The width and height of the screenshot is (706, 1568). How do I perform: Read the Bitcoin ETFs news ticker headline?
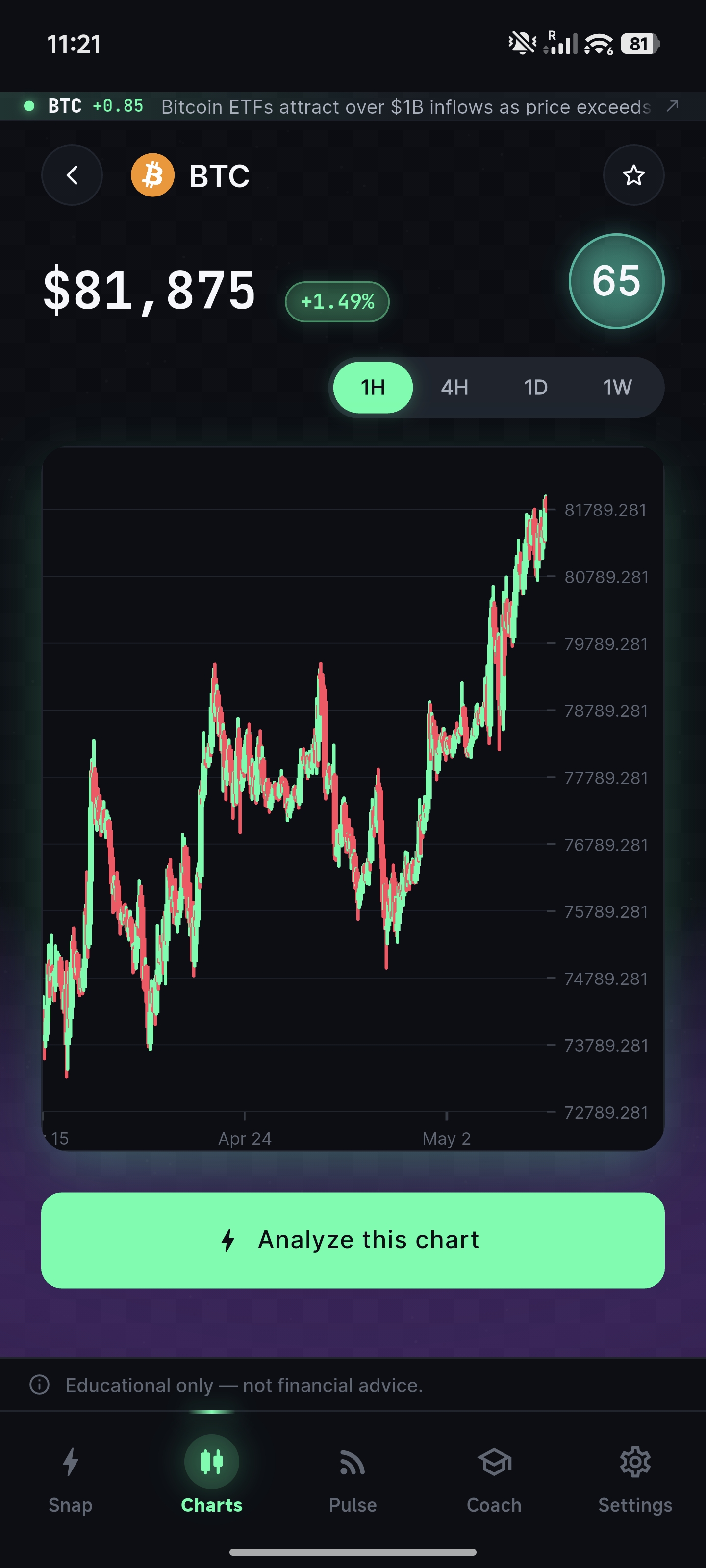[x=405, y=107]
